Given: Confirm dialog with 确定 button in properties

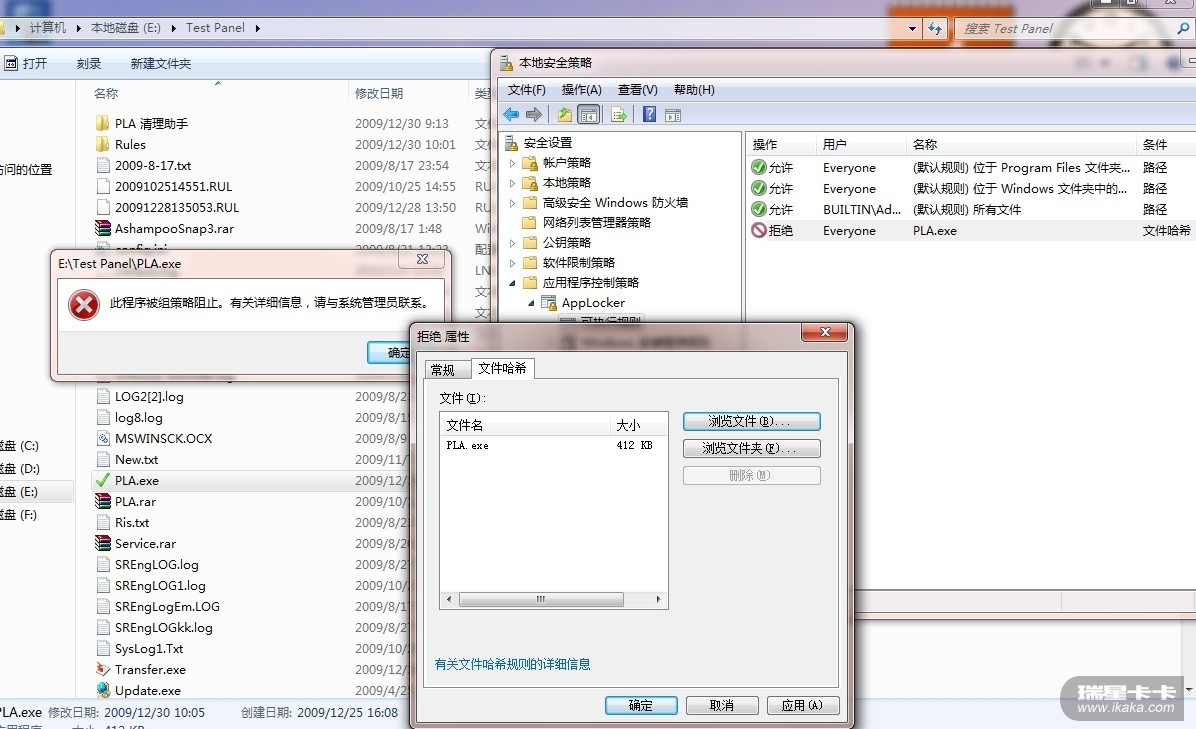Looking at the screenshot, I should (641, 705).
